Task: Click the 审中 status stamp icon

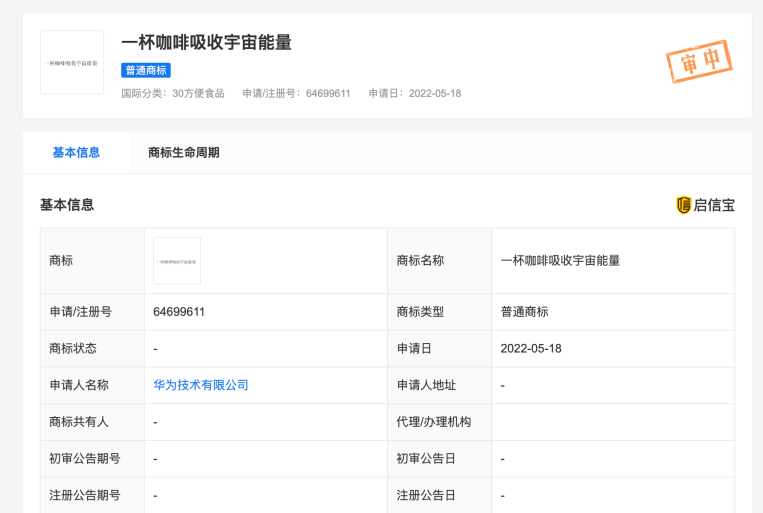Action: tap(699, 62)
